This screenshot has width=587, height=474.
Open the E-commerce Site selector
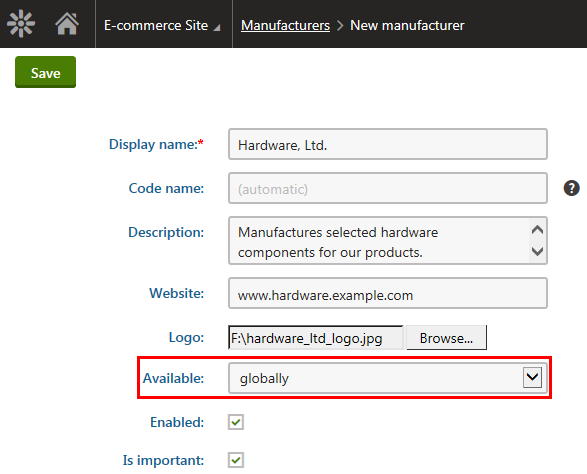[x=162, y=25]
